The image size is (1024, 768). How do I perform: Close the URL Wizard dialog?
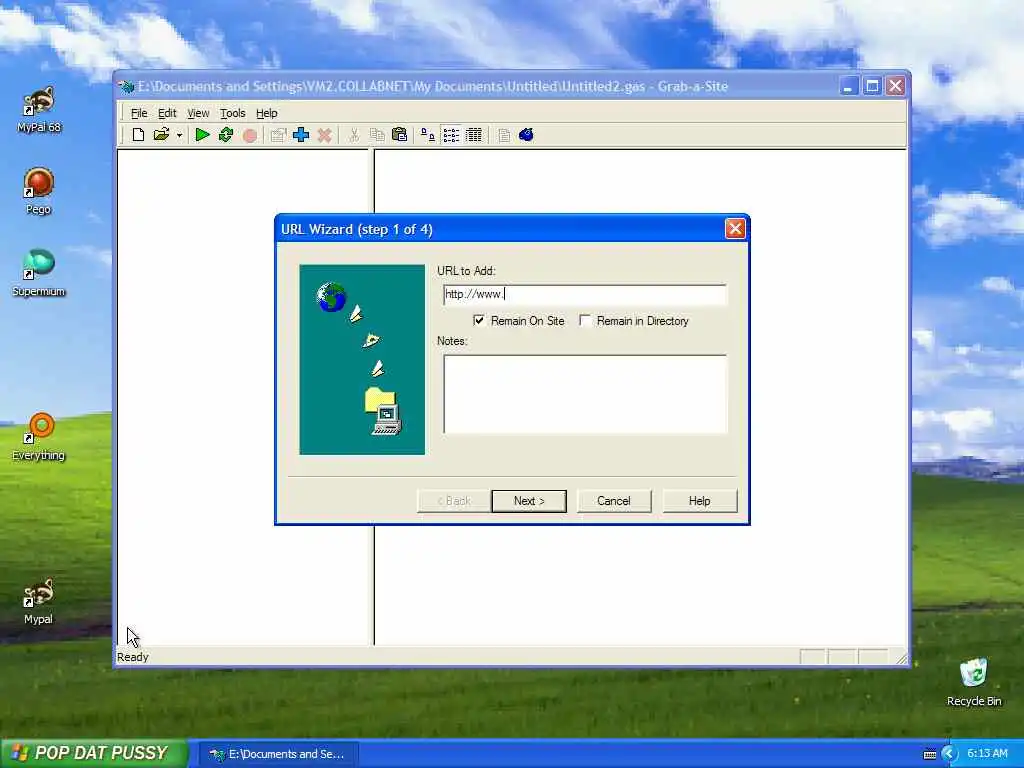(x=735, y=229)
